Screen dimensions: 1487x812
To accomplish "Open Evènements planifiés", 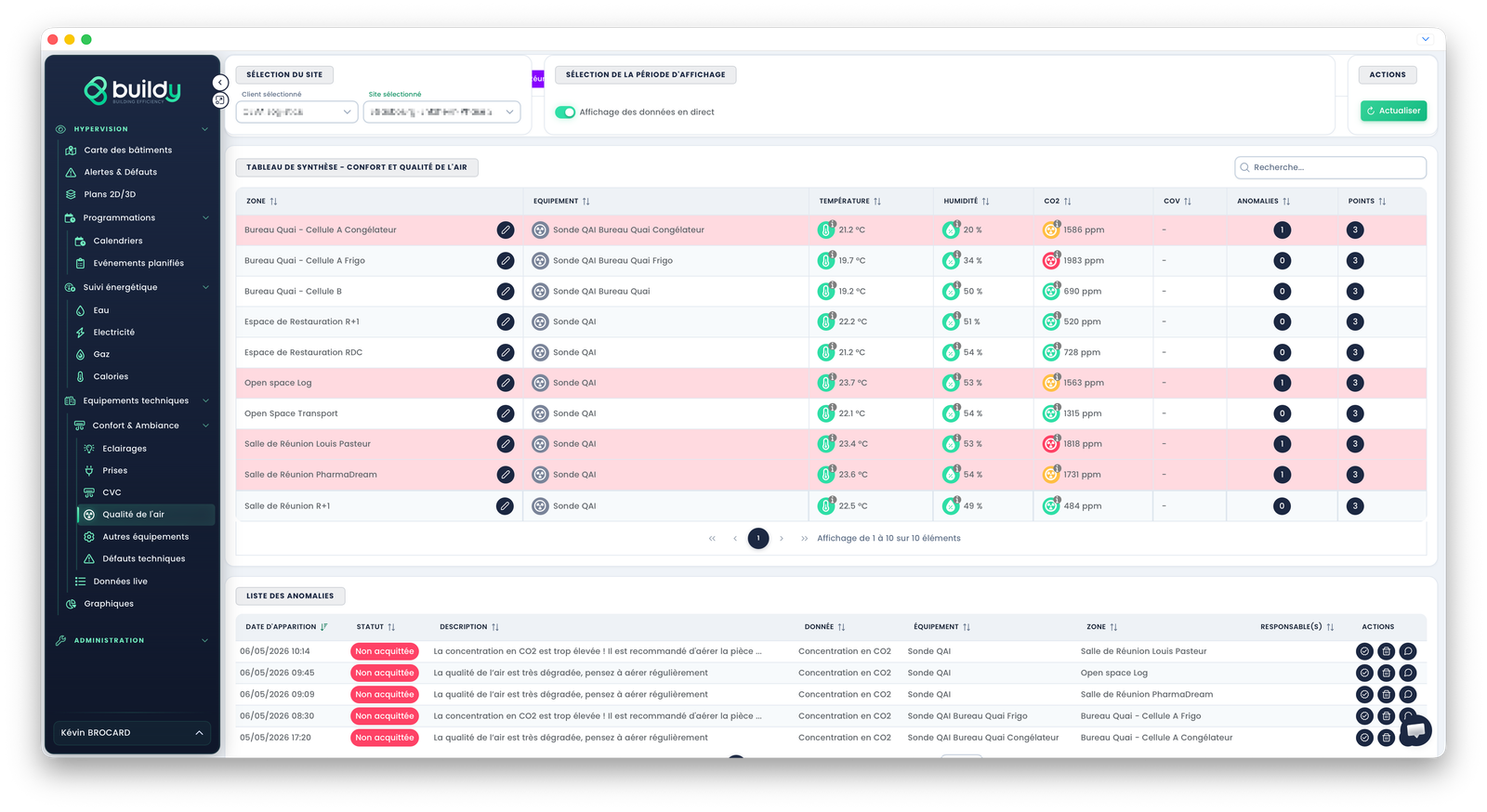I will tap(138, 264).
